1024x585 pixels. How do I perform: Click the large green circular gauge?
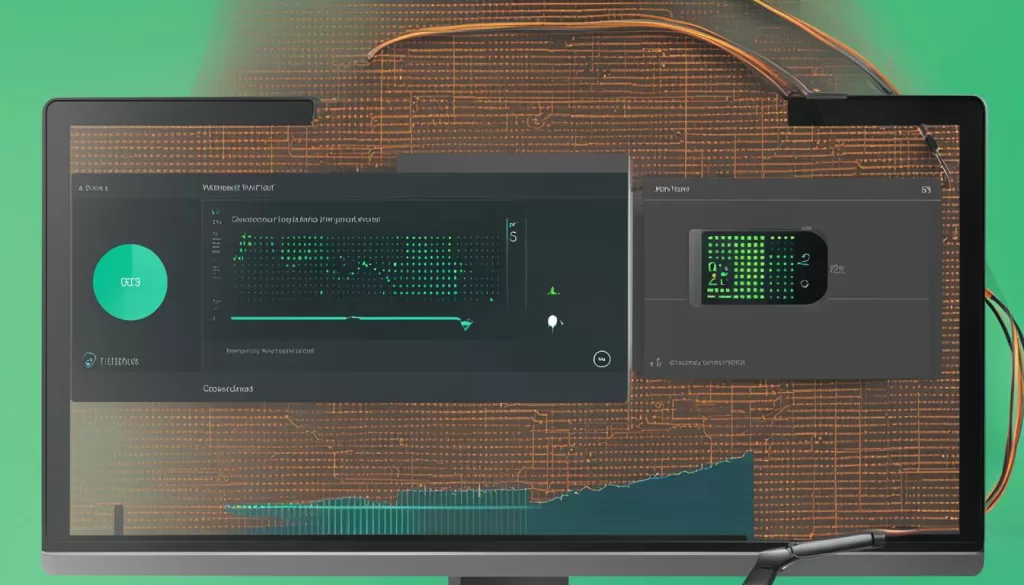pos(130,282)
